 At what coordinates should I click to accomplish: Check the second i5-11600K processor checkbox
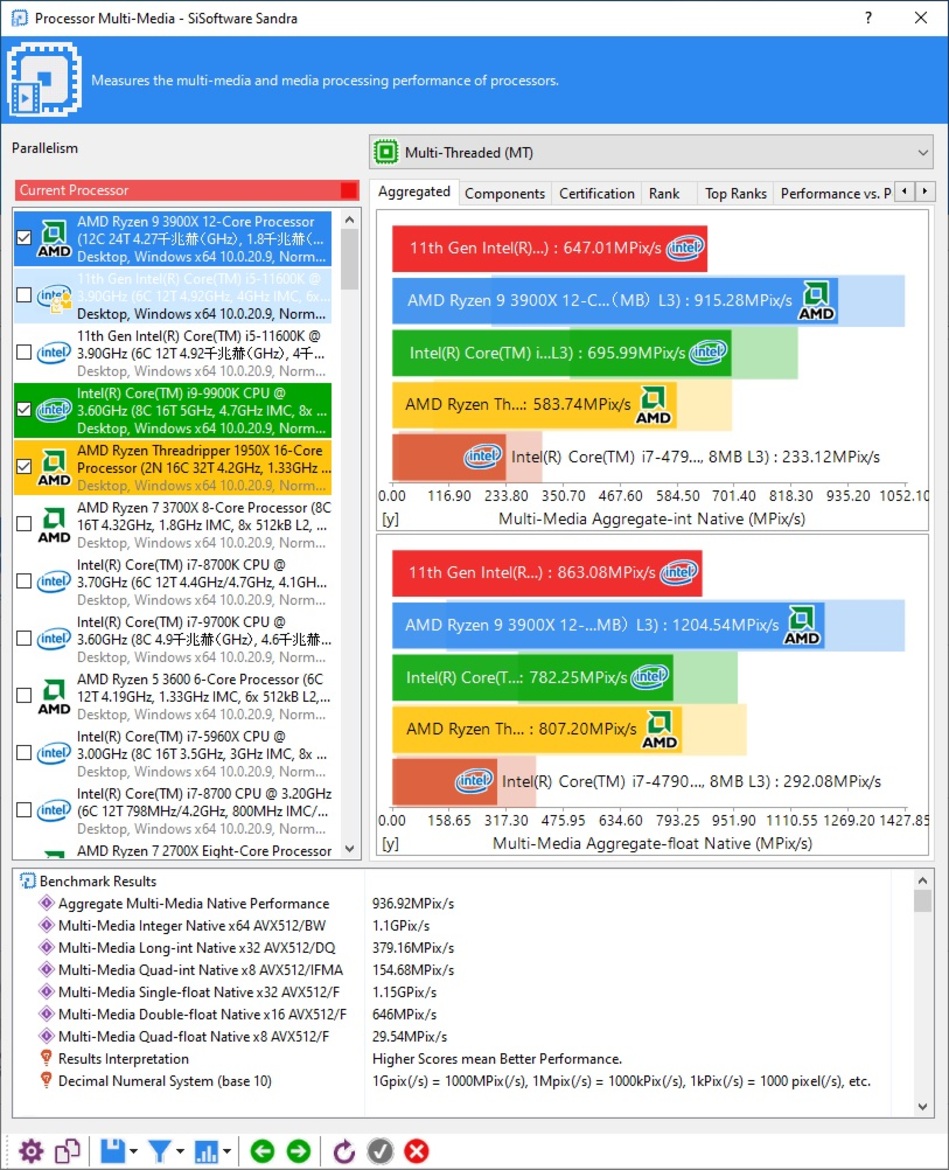[x=24, y=352]
